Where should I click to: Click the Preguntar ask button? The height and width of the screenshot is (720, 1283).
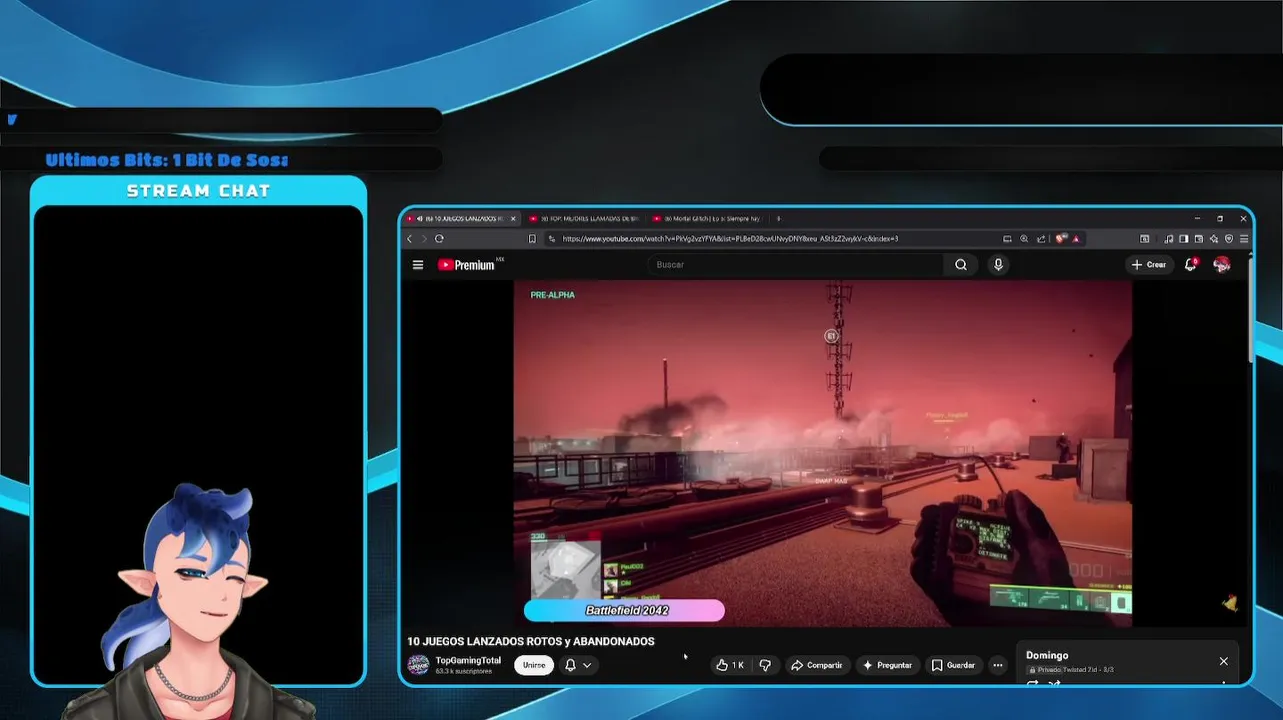pyautogui.click(x=887, y=665)
